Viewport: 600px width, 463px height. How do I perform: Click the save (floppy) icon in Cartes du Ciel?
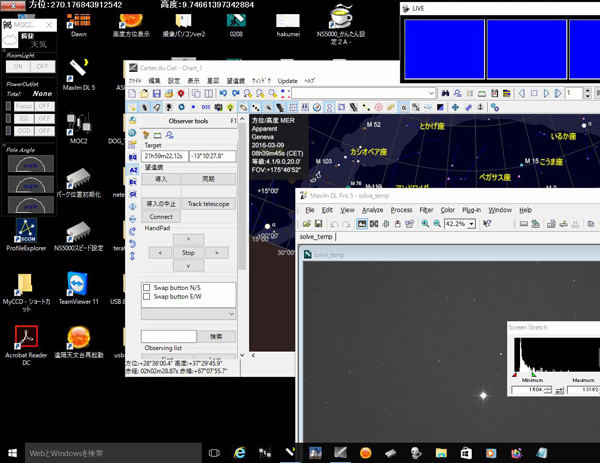click(156, 93)
